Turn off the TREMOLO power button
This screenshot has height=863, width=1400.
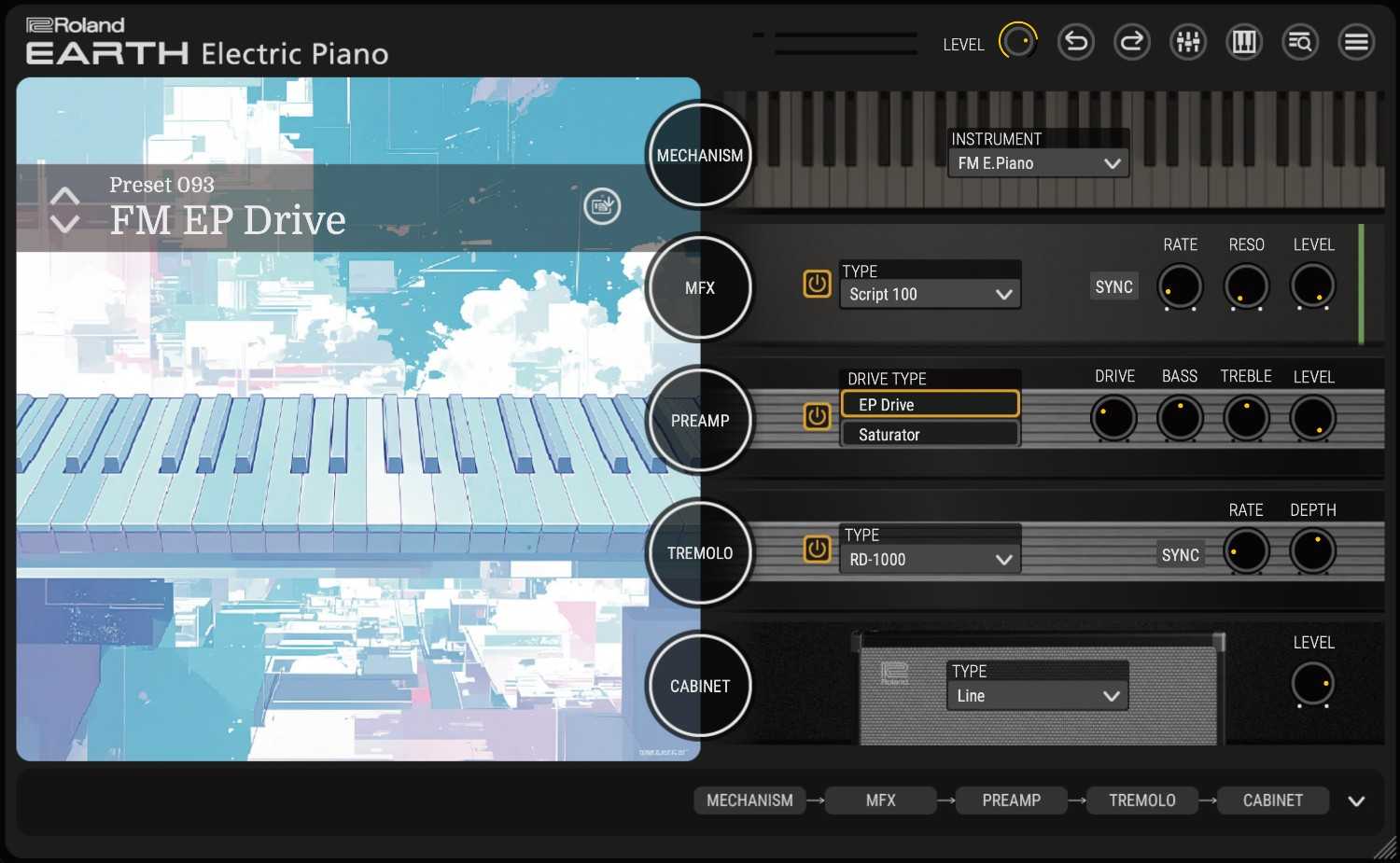817,550
